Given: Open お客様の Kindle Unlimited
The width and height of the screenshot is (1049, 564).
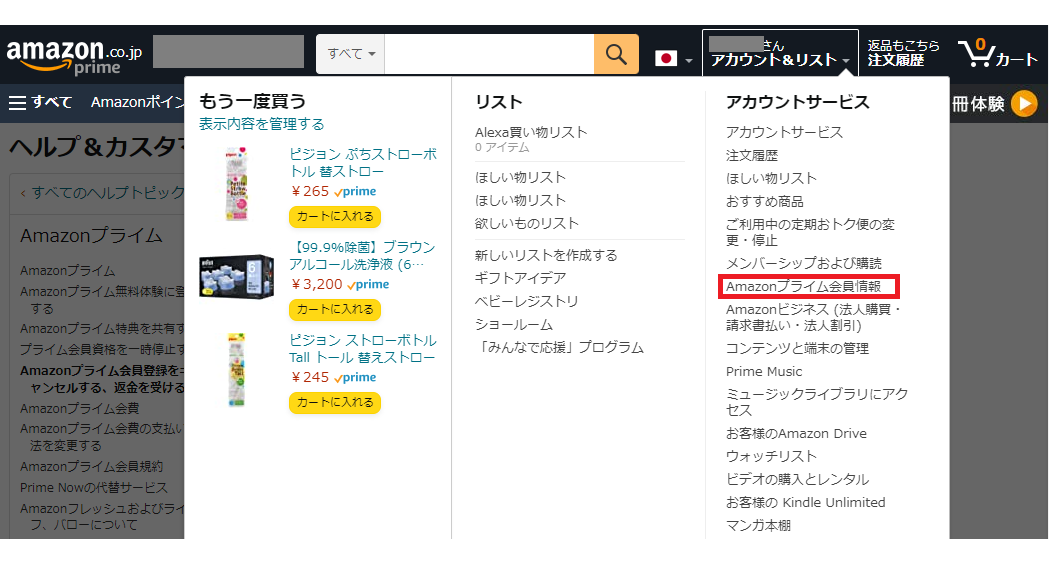Looking at the screenshot, I should pos(805,503).
